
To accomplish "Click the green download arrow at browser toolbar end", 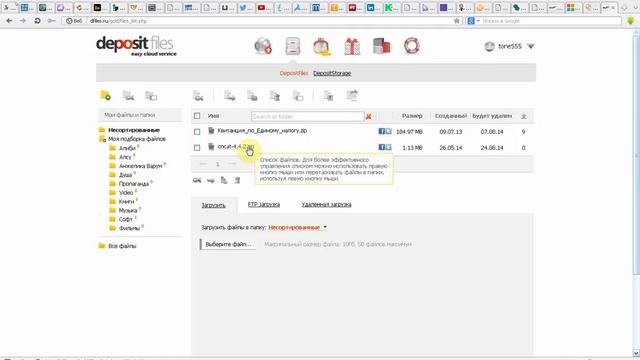I will 631,20.
